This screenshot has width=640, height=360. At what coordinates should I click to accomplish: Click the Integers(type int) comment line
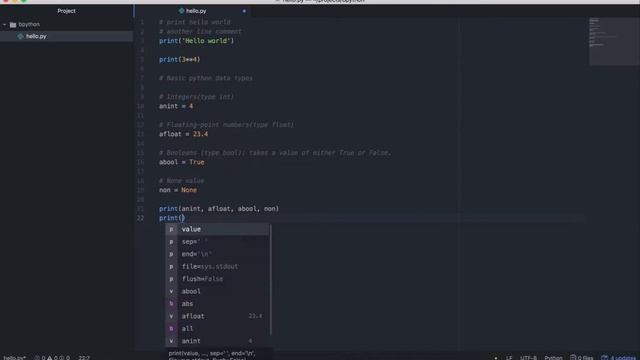pos(196,97)
